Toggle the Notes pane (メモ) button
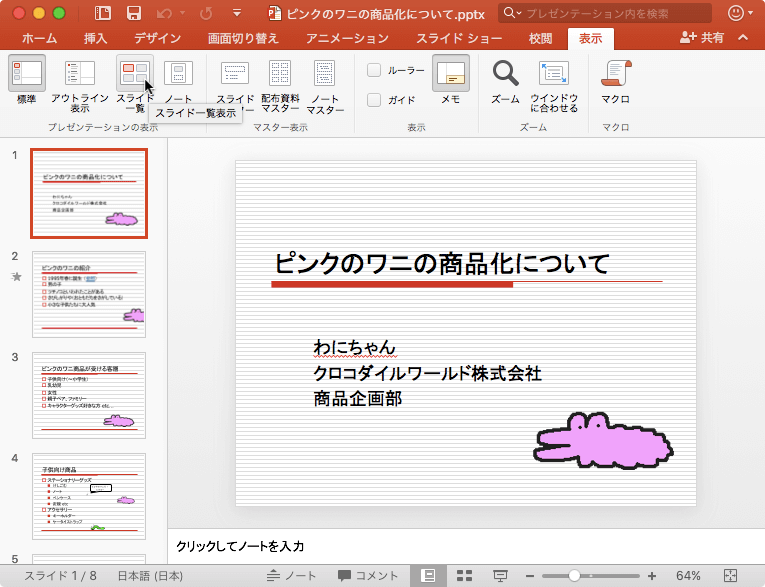This screenshot has width=765, height=587. pyautogui.click(x=451, y=80)
